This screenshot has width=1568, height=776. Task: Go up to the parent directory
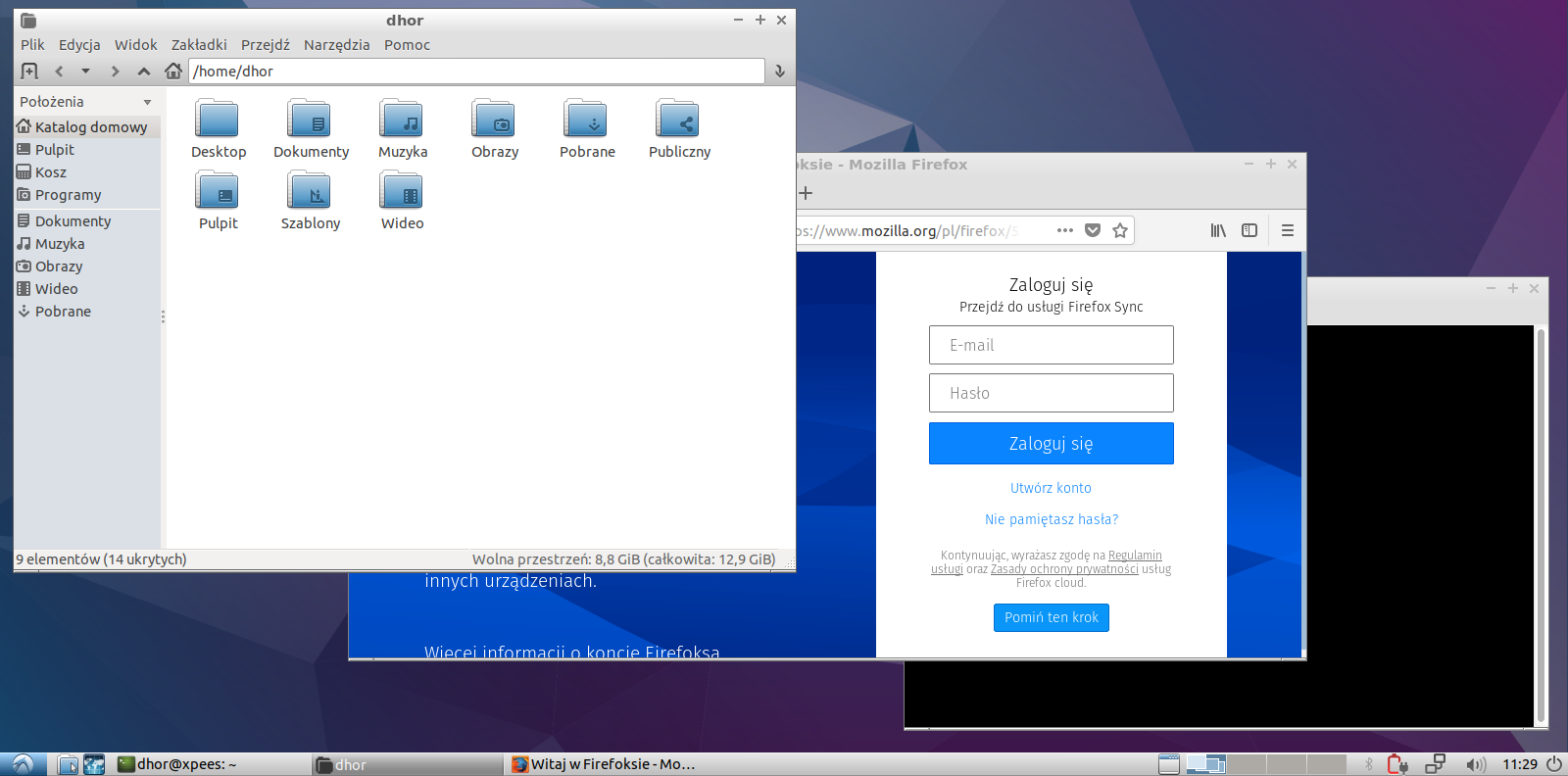[x=144, y=71]
